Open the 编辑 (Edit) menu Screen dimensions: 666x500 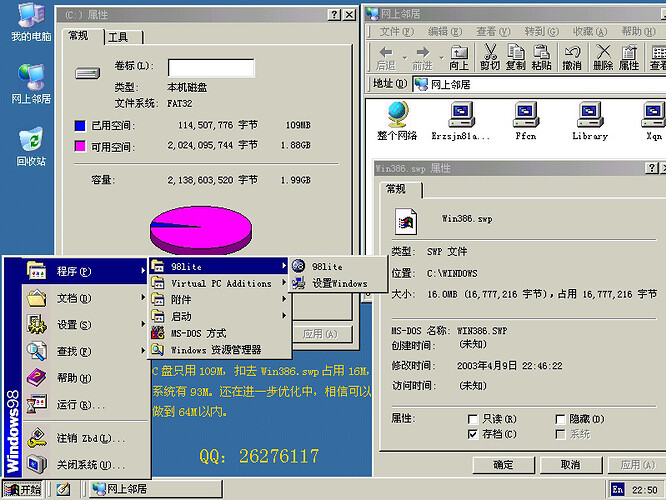tap(444, 32)
